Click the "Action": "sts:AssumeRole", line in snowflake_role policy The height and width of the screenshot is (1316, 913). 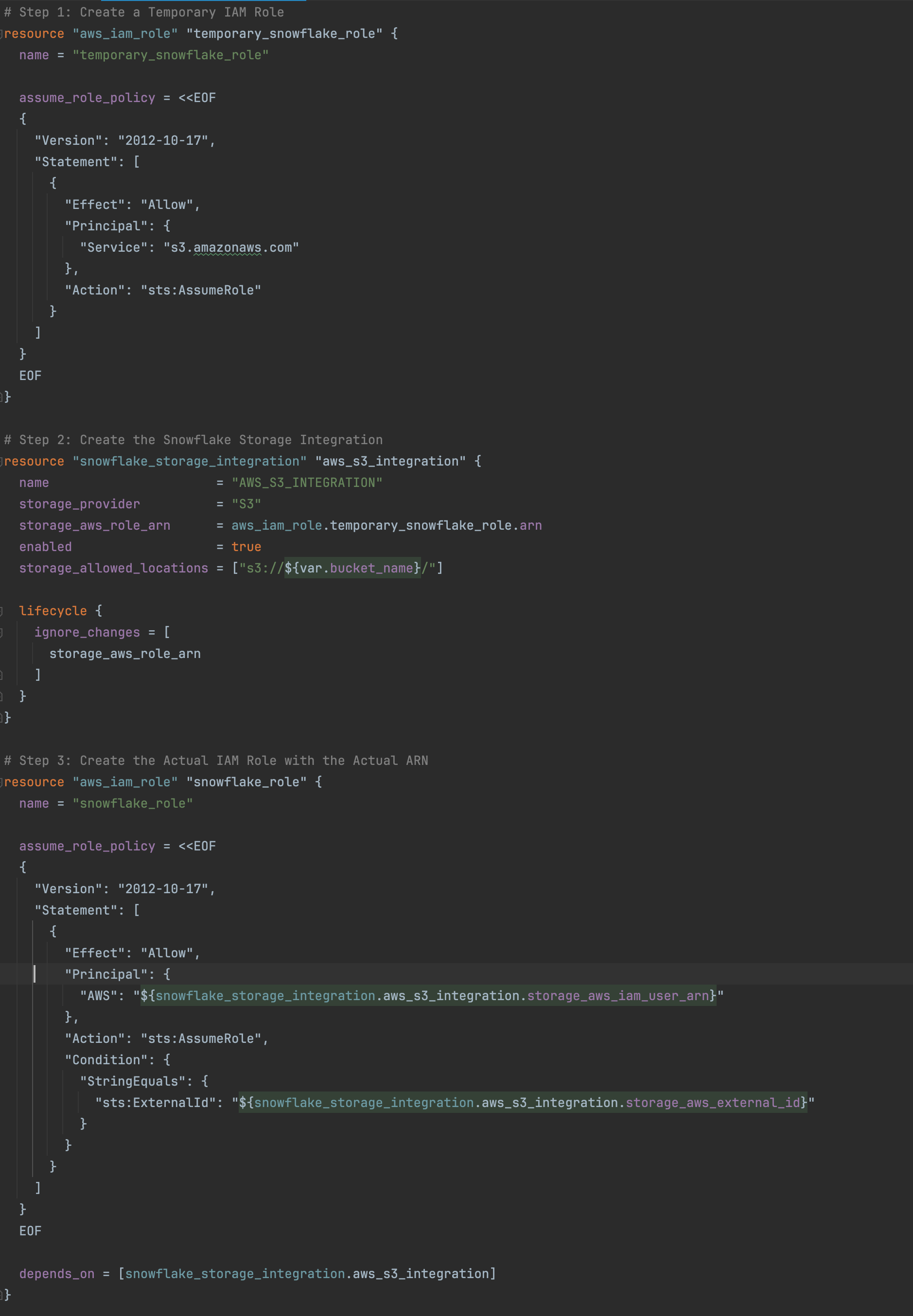pyautogui.click(x=166, y=1038)
